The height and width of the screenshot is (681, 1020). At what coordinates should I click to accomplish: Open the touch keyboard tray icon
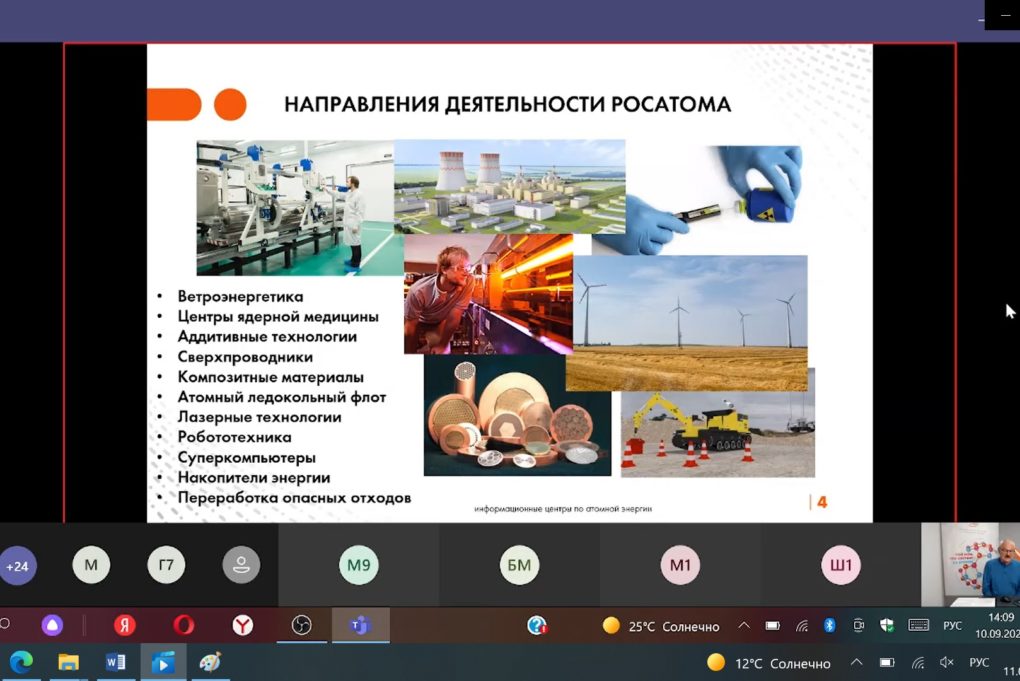click(919, 626)
